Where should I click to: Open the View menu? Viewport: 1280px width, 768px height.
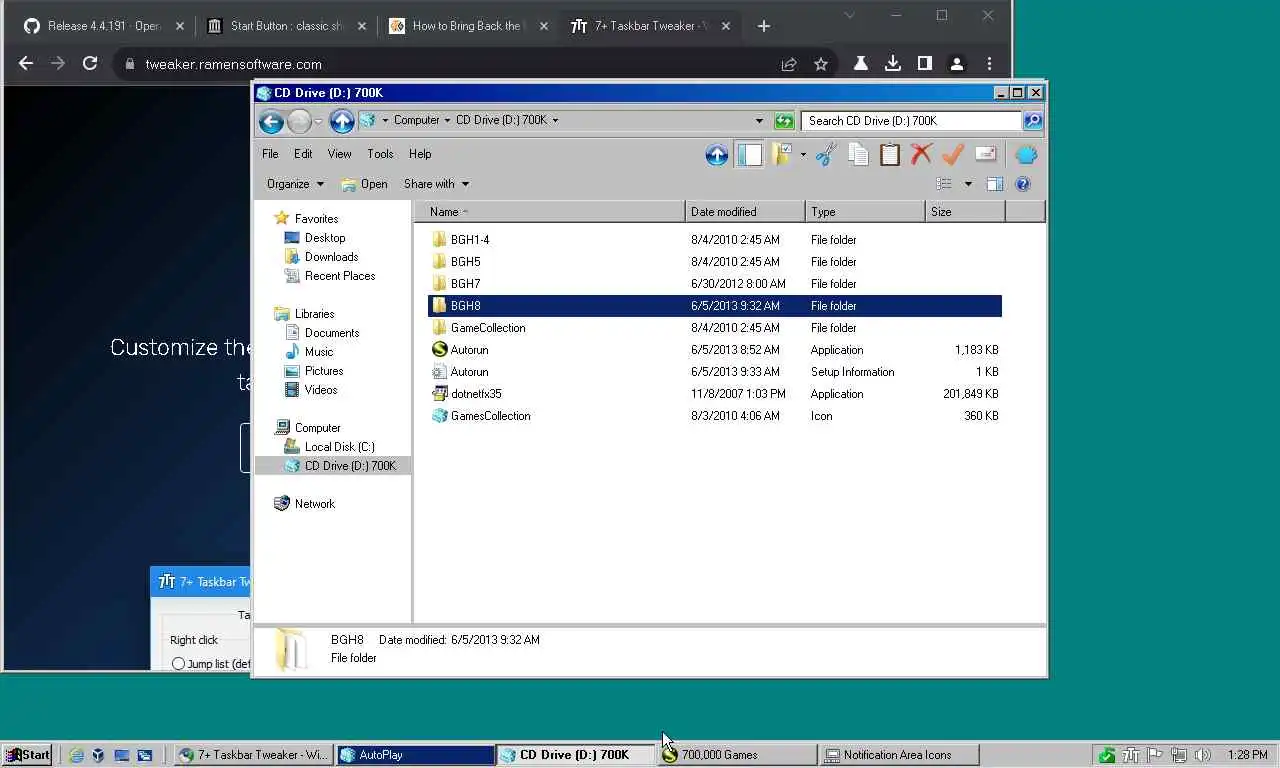pyautogui.click(x=339, y=154)
